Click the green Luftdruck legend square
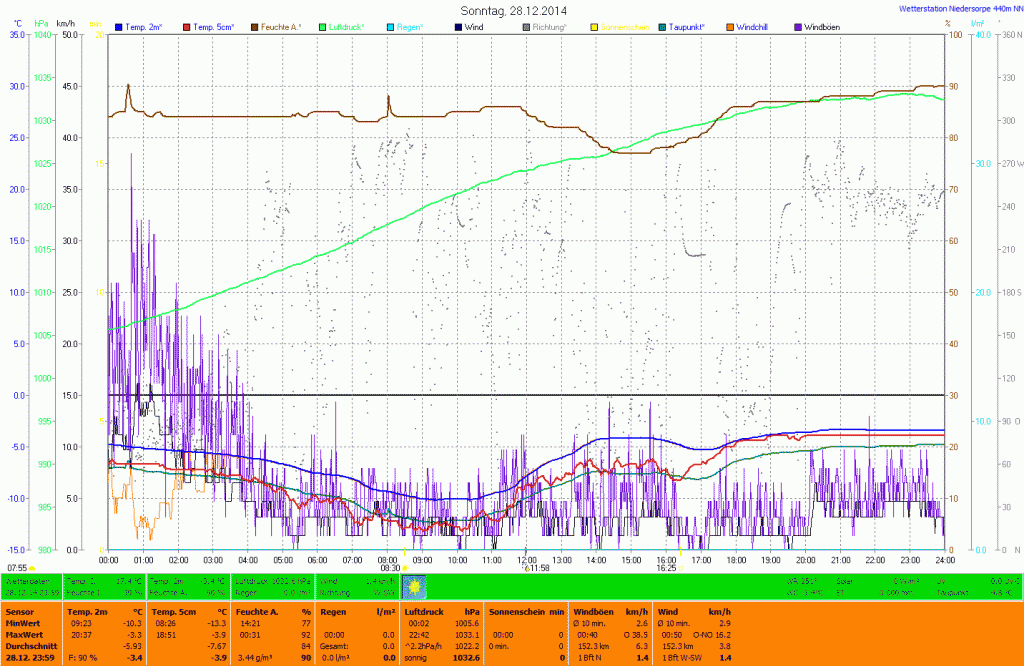1024x666 pixels. tap(322, 27)
